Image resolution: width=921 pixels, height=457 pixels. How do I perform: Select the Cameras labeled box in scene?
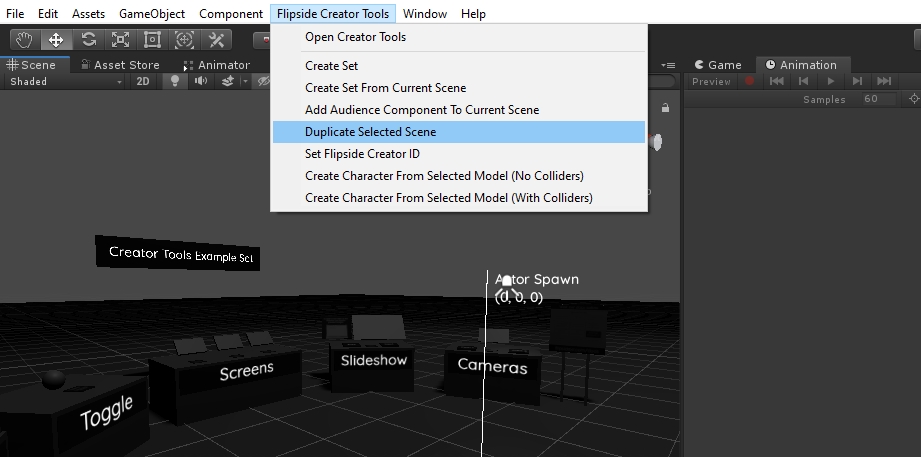pos(492,374)
